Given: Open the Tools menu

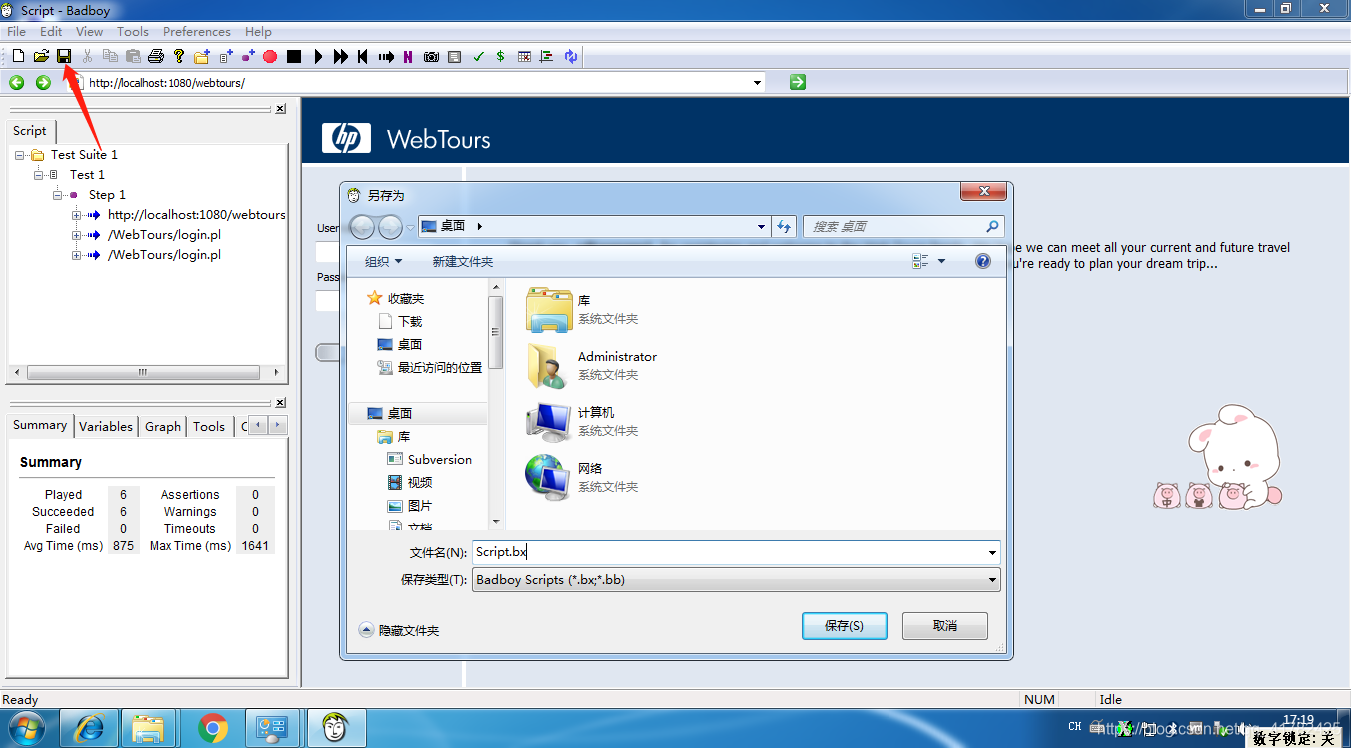Looking at the screenshot, I should coord(133,31).
